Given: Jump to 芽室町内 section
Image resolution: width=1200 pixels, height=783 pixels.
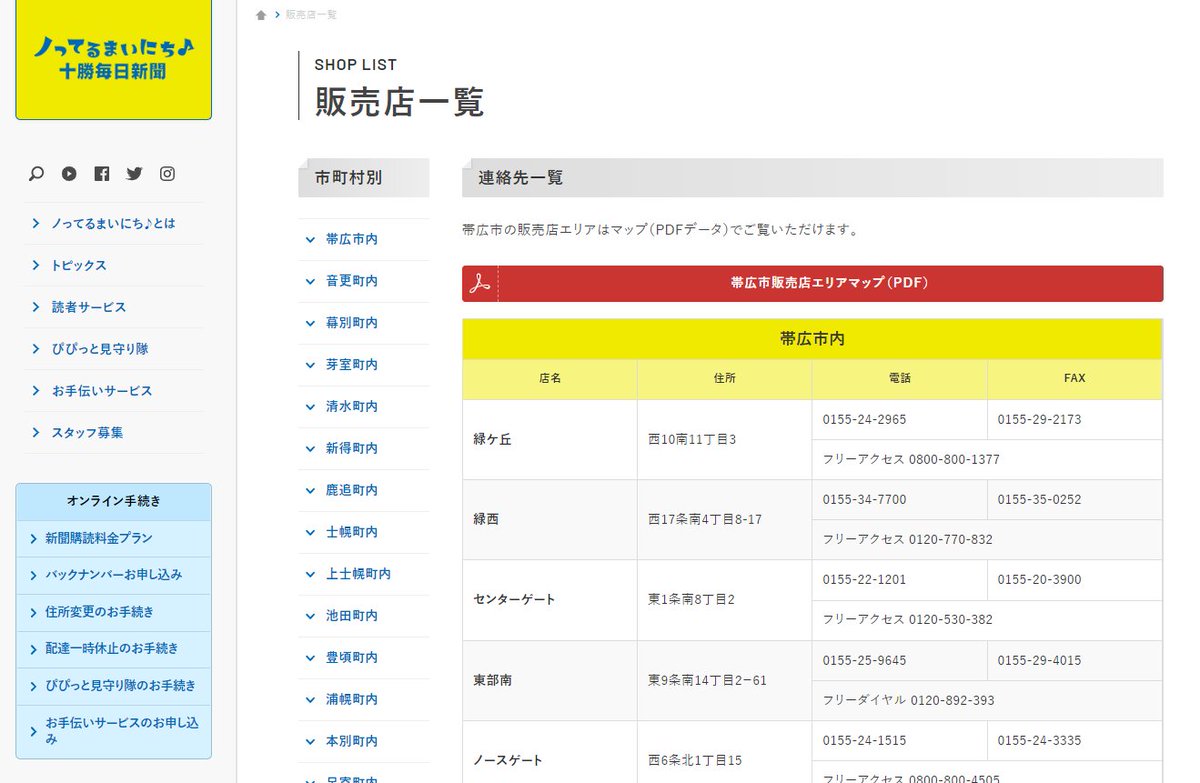Looking at the screenshot, I should click(364, 365).
